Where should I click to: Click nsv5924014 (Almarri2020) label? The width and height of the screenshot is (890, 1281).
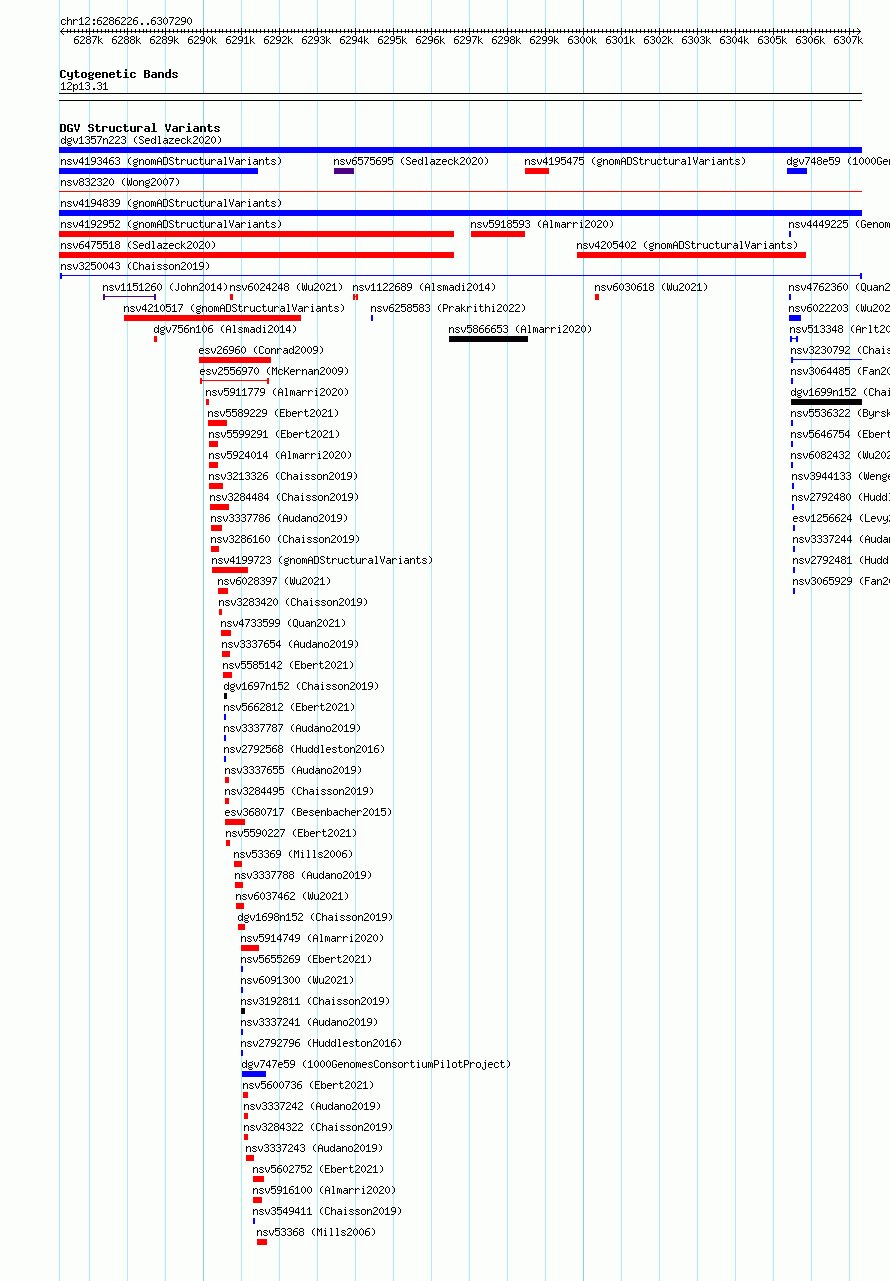280,455
